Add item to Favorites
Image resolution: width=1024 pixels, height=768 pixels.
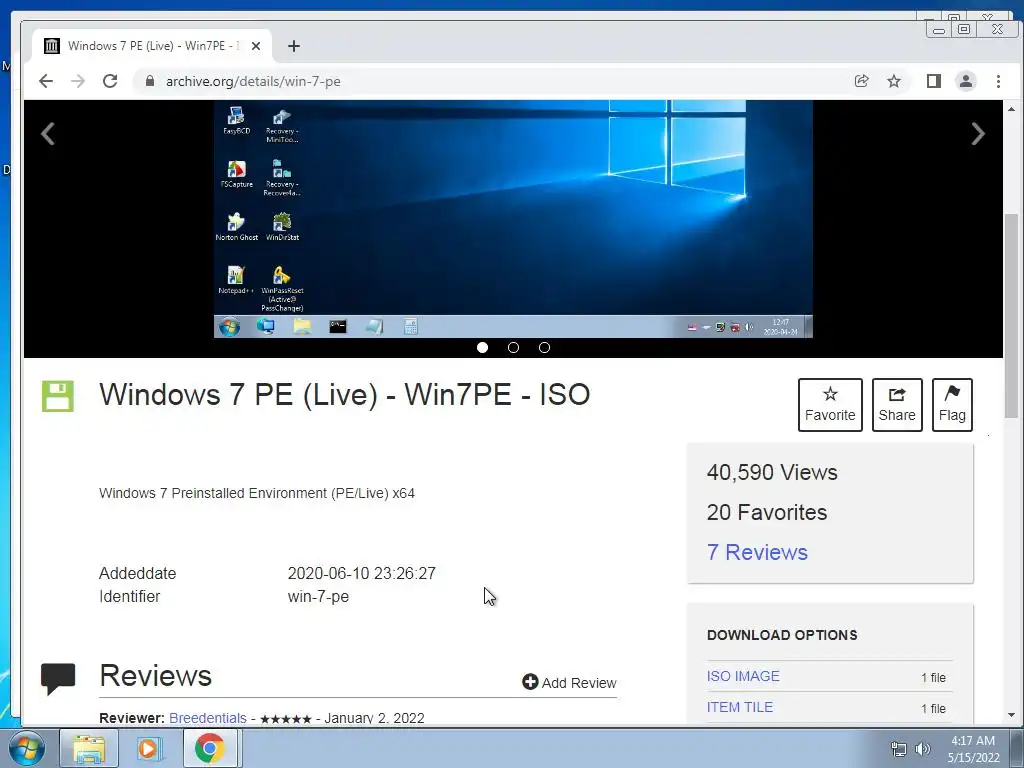click(830, 405)
